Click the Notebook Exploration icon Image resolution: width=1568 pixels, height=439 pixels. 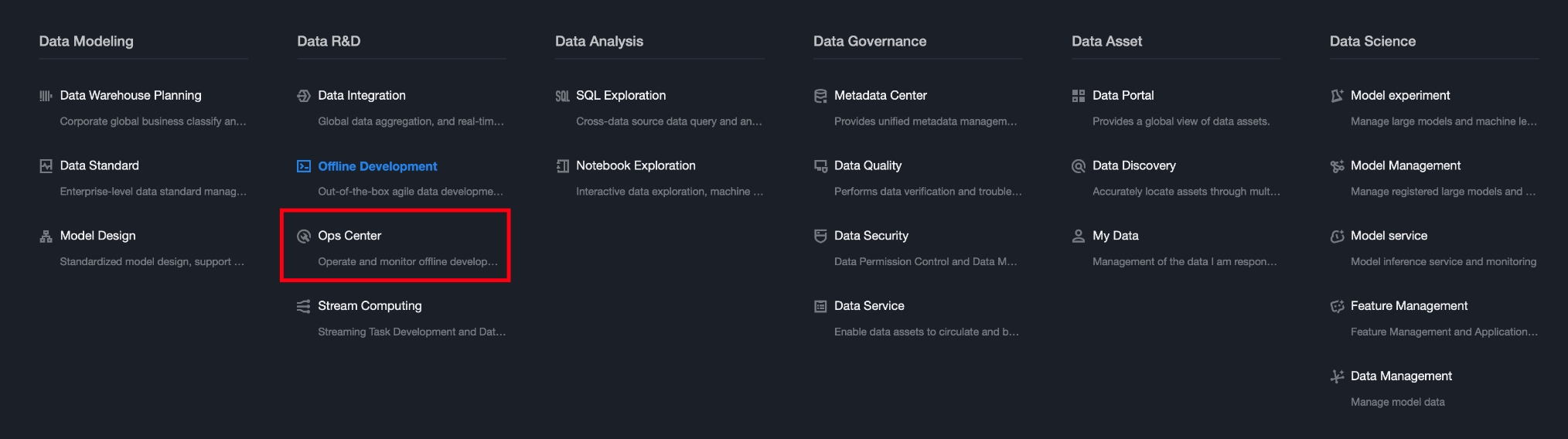[x=562, y=166]
